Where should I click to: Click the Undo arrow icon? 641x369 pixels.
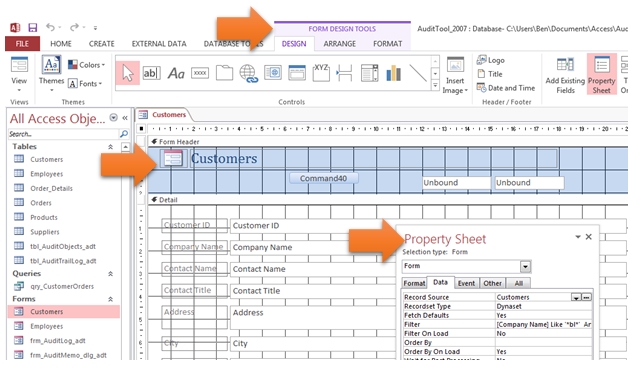[x=51, y=27]
